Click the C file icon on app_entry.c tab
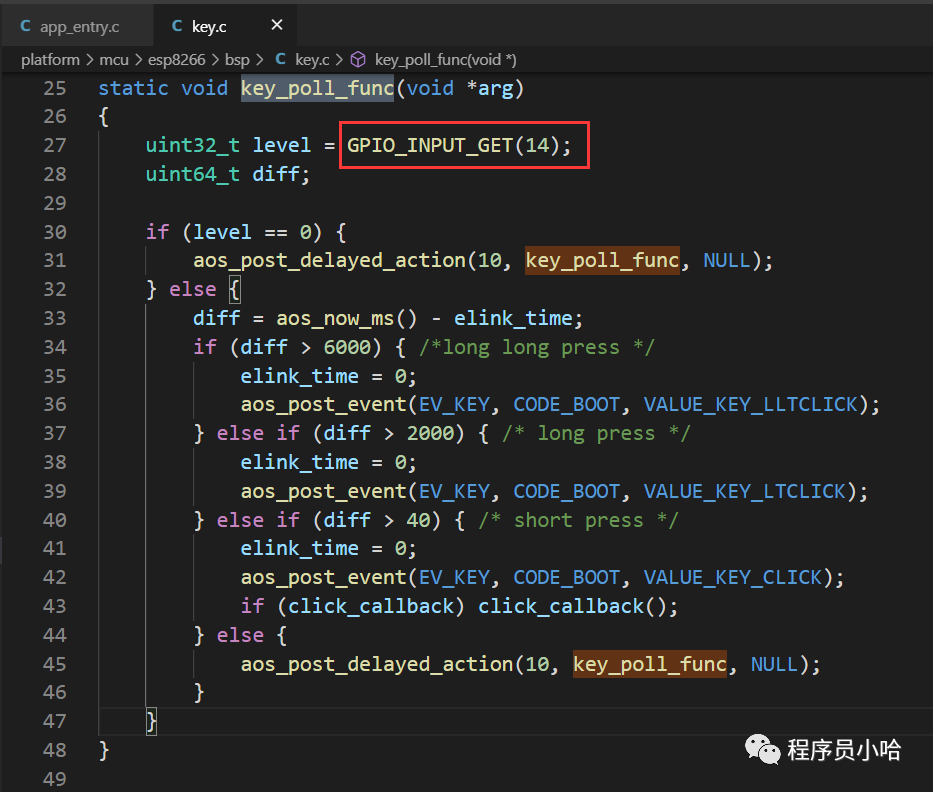The width and height of the screenshot is (933, 792). click(x=26, y=26)
